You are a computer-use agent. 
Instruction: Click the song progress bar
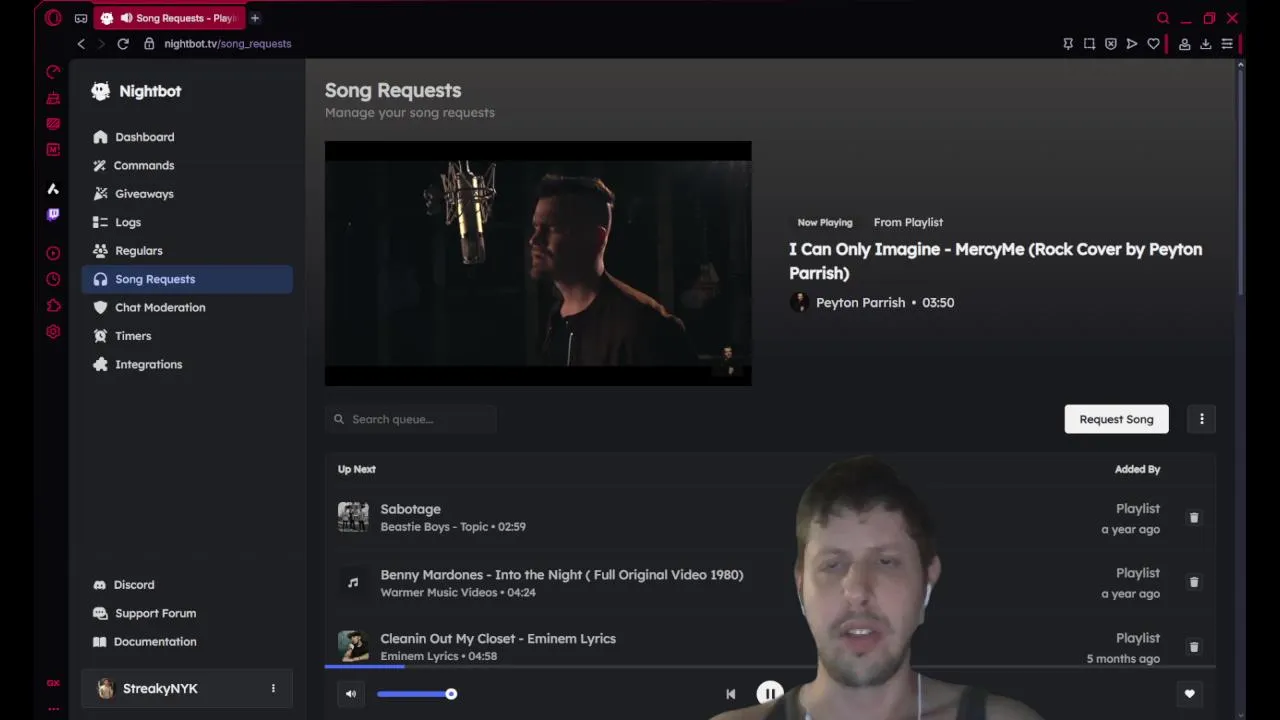(770, 666)
